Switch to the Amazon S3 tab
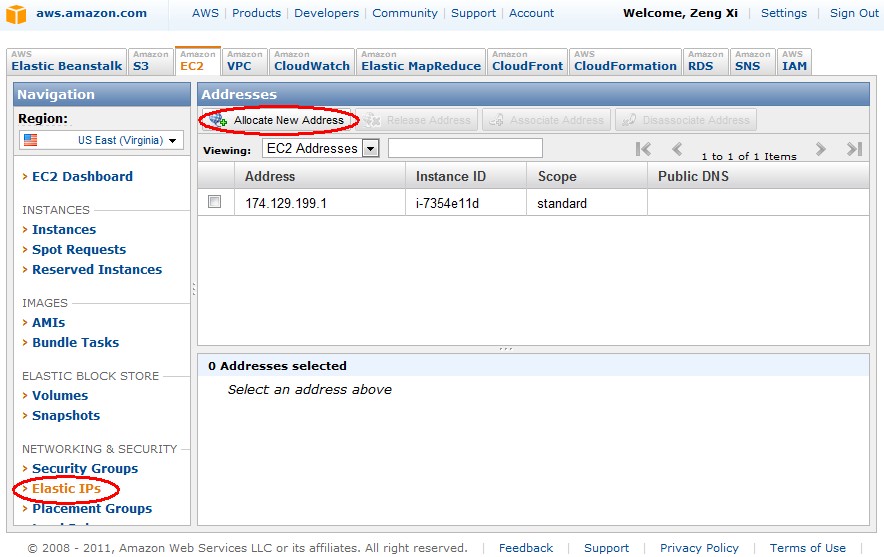 click(151, 61)
